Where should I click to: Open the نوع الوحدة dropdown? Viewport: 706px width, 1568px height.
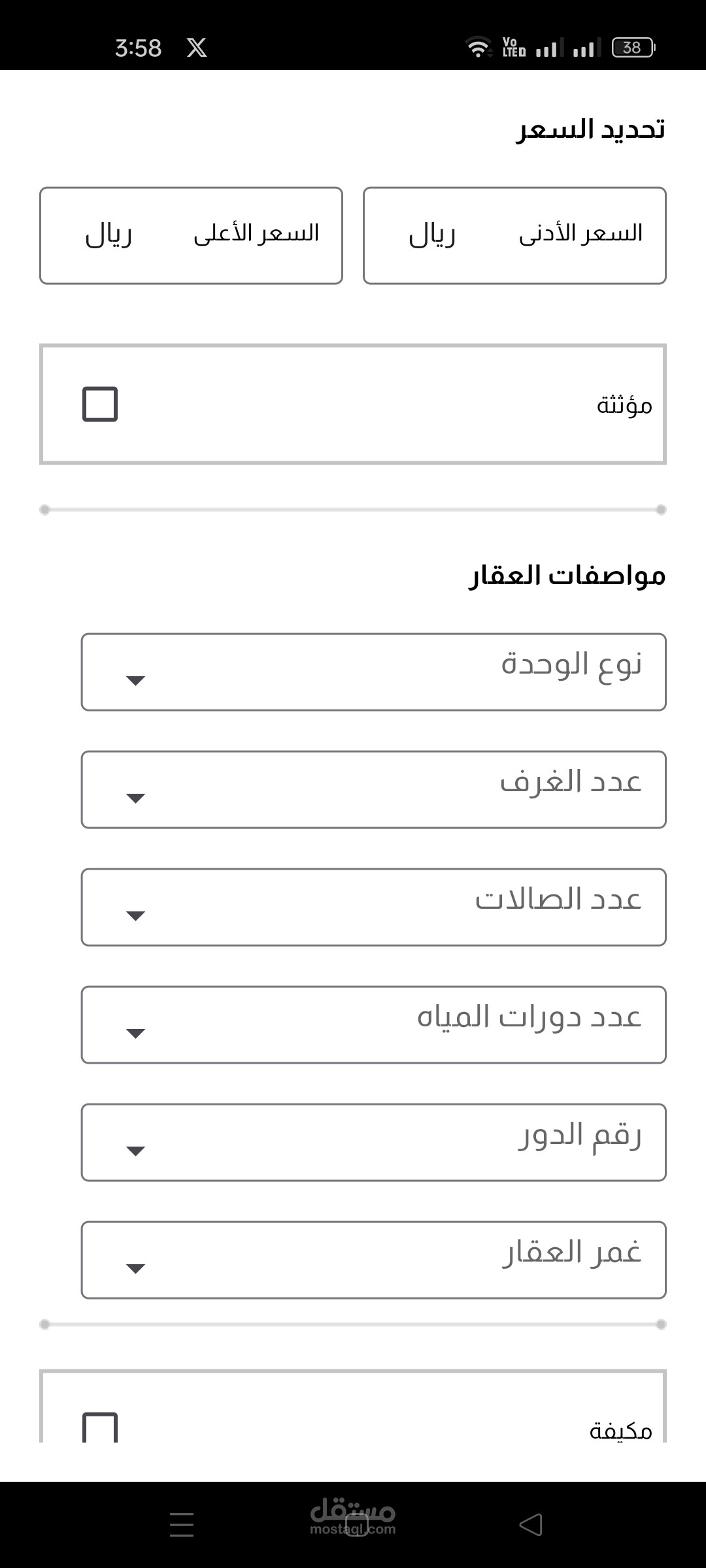373,672
